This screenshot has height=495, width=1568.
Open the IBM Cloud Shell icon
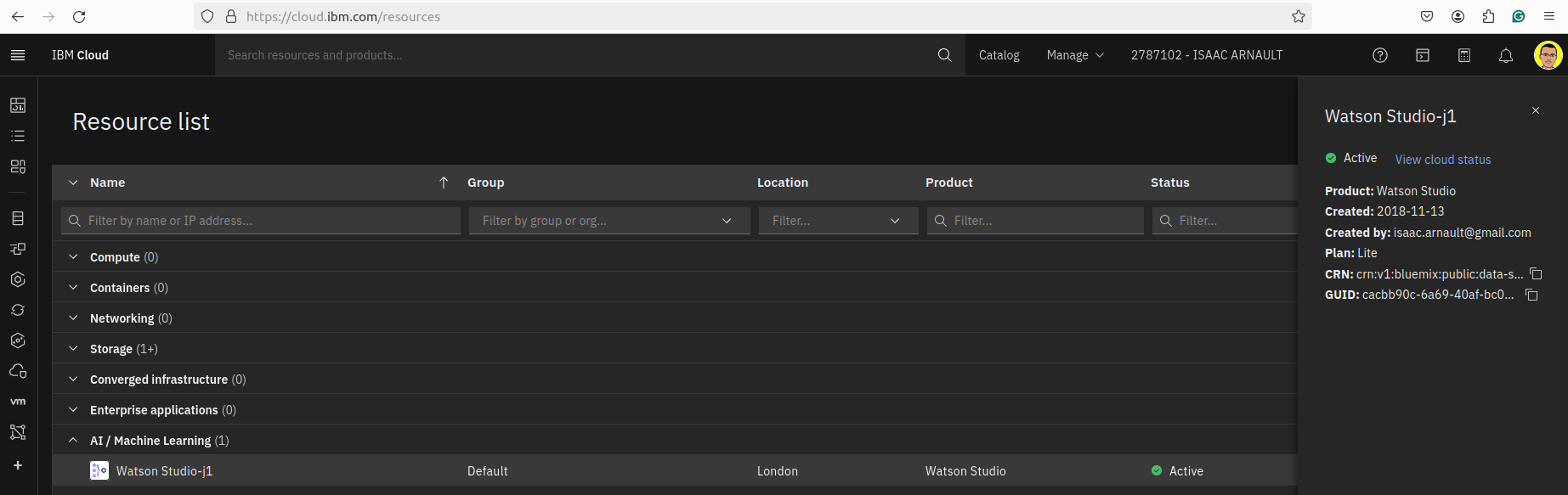pyautogui.click(x=1423, y=55)
